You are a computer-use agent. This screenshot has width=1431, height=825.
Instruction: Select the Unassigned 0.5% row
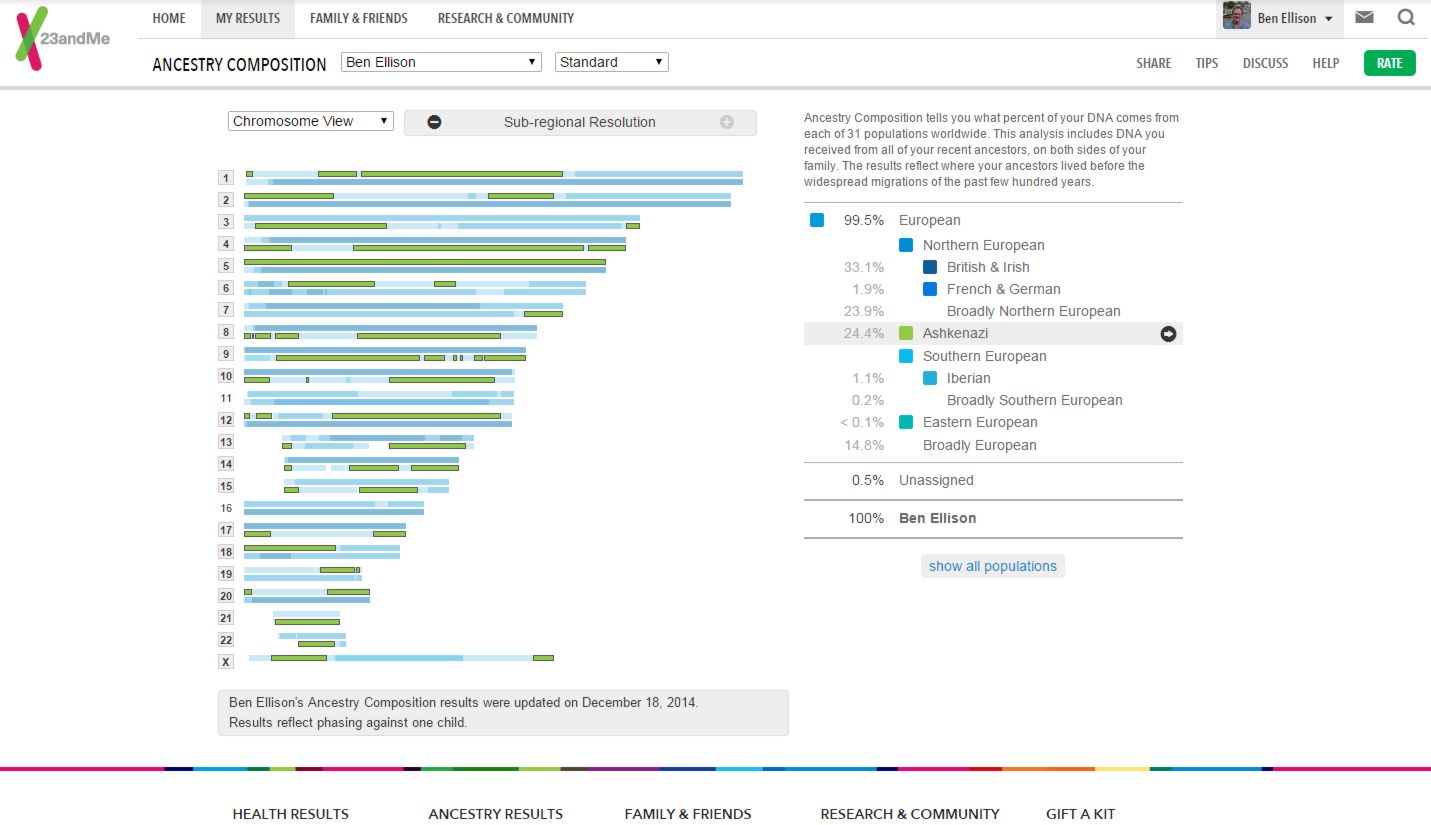[993, 480]
